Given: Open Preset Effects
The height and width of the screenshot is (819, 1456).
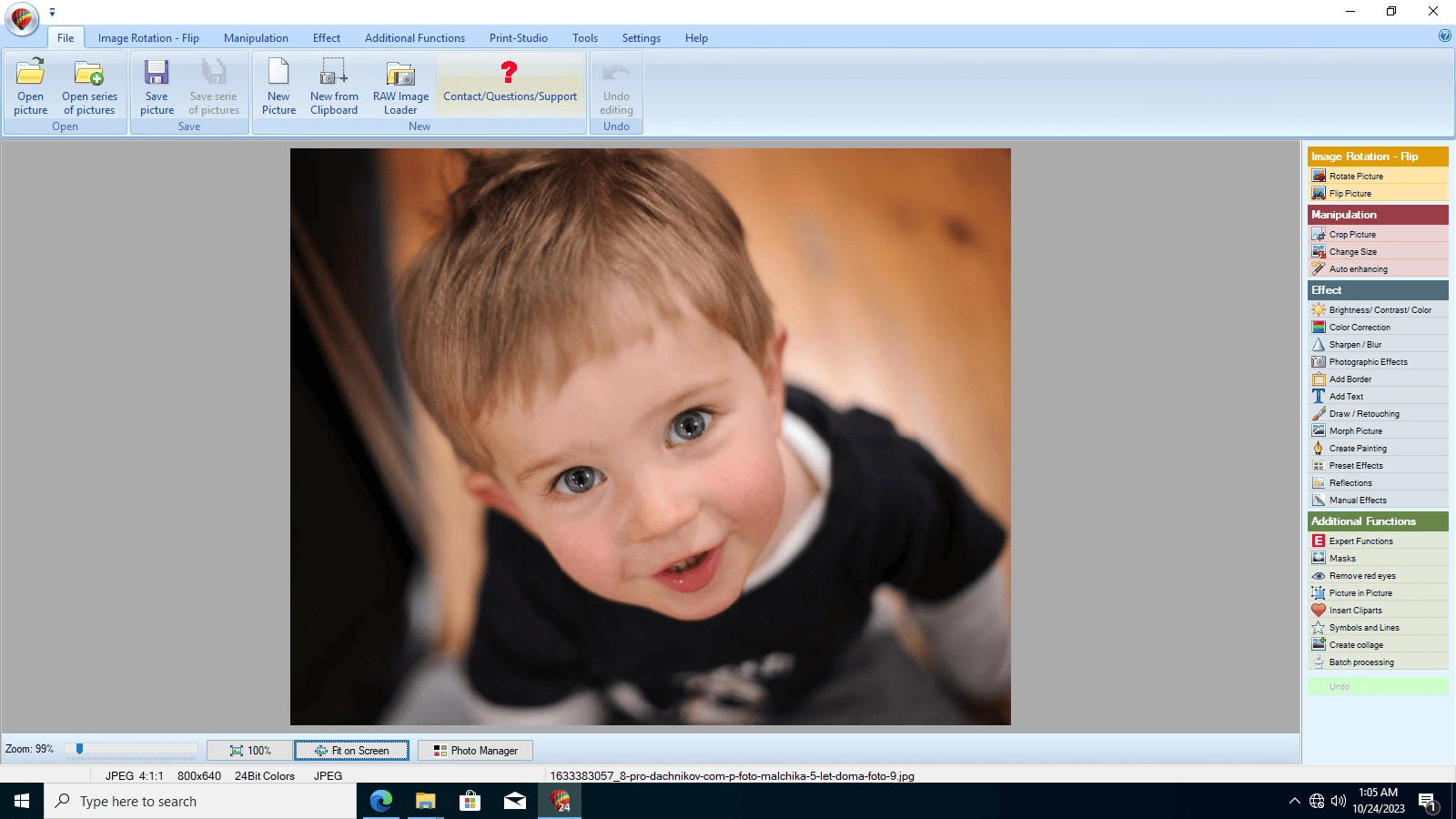Looking at the screenshot, I should [1378, 465].
